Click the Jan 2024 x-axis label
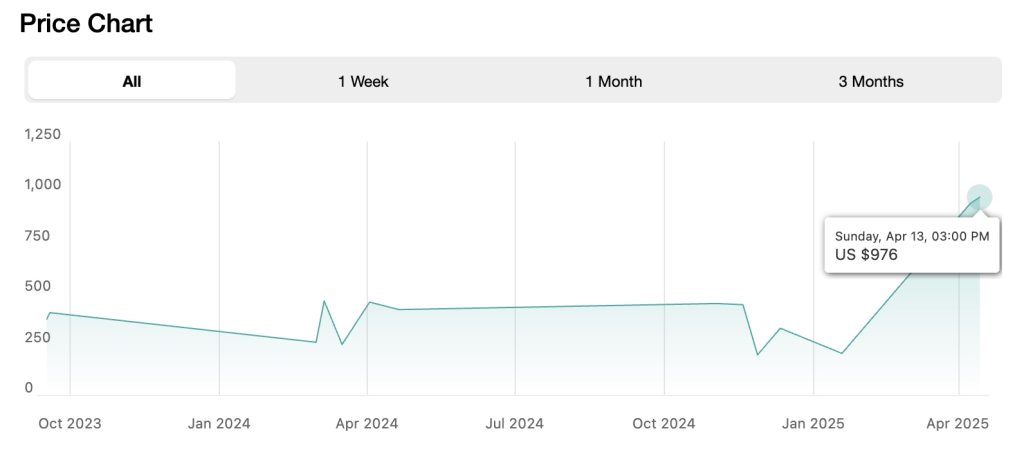This screenshot has height=467, width=1024. coord(219,424)
